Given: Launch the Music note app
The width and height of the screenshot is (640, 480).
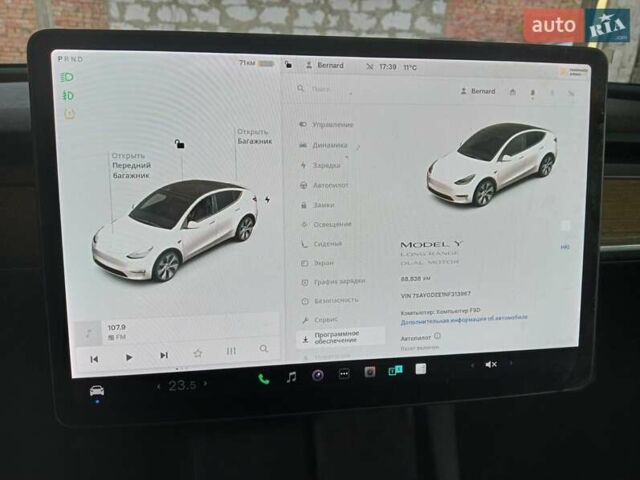Looking at the screenshot, I should coord(291,377).
